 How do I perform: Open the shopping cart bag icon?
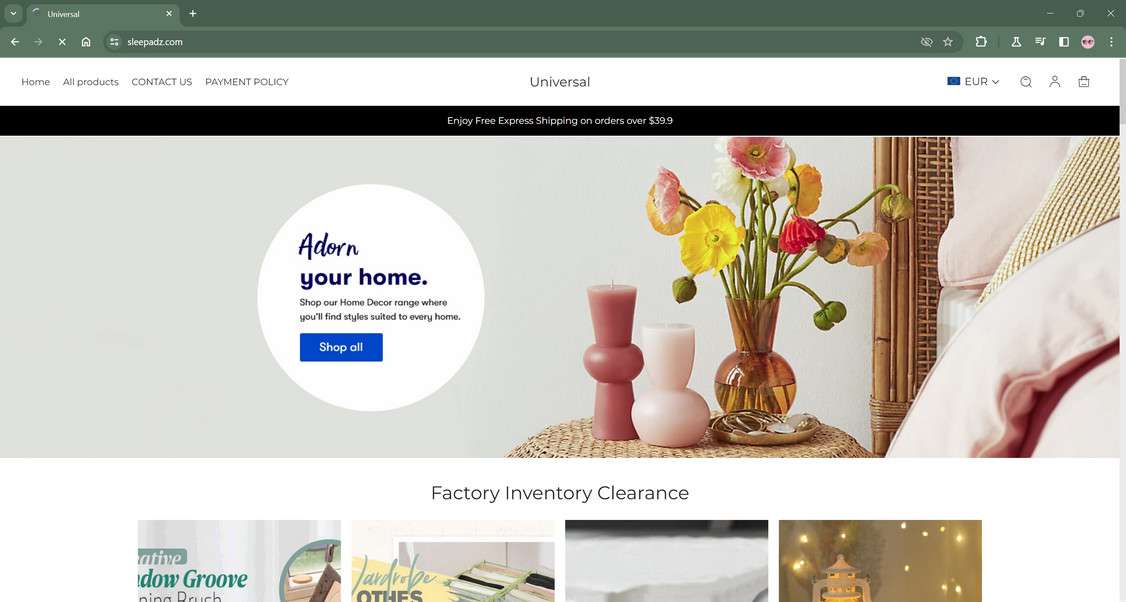click(1084, 82)
